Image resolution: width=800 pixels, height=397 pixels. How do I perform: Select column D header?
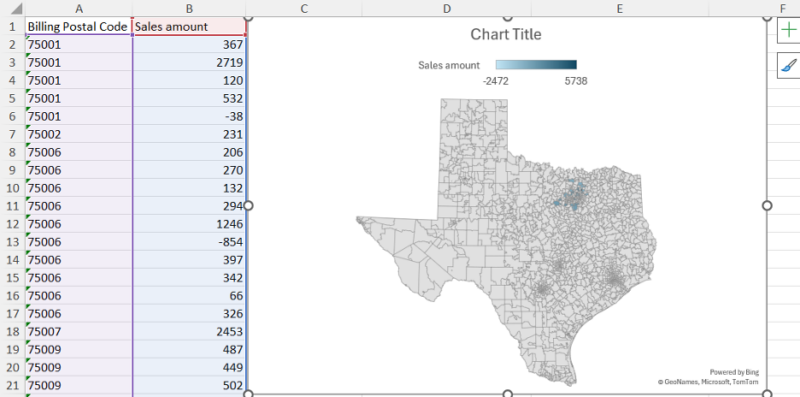click(x=447, y=9)
